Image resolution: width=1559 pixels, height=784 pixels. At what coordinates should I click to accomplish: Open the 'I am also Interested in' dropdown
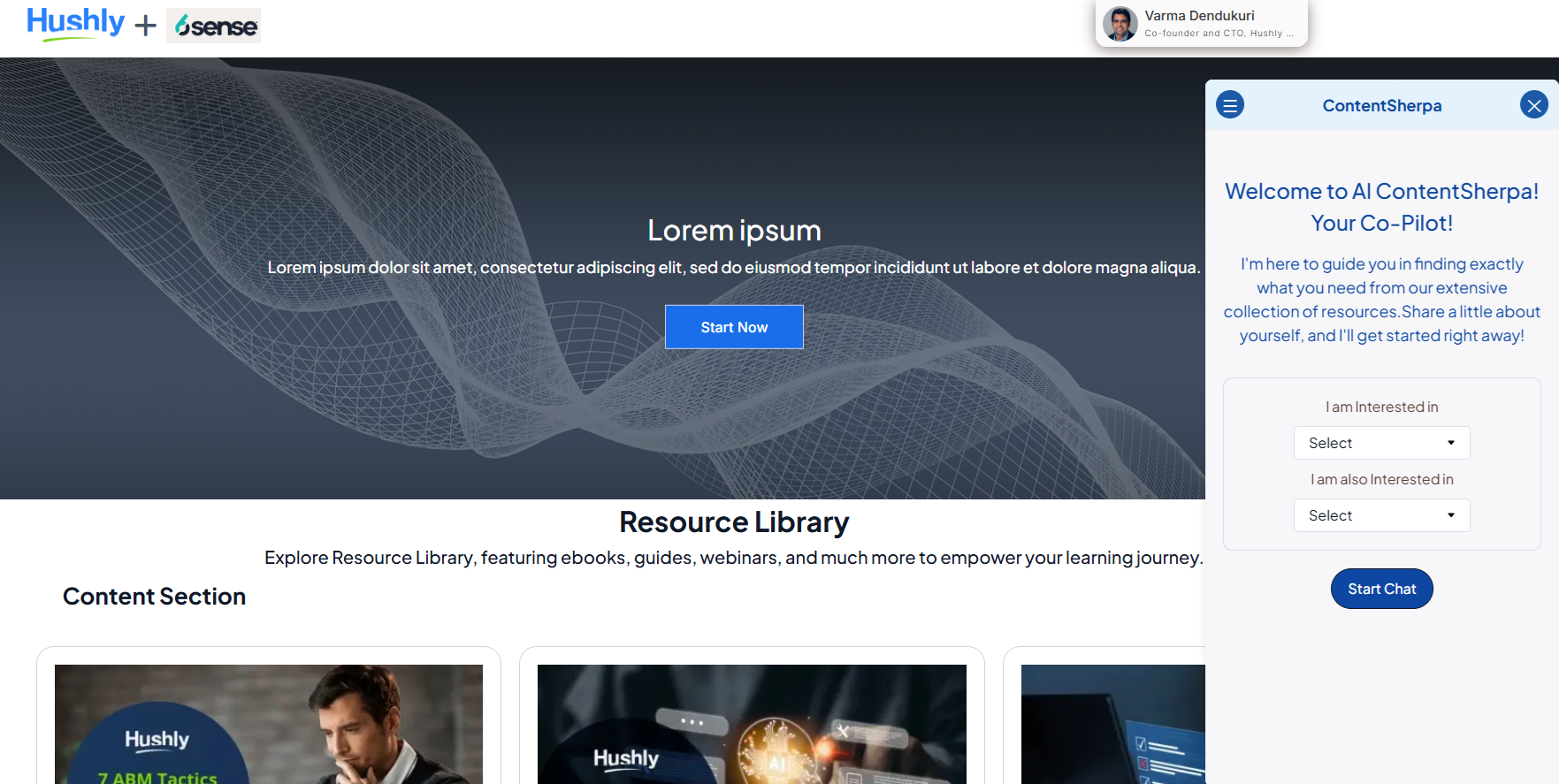pyautogui.click(x=1381, y=515)
